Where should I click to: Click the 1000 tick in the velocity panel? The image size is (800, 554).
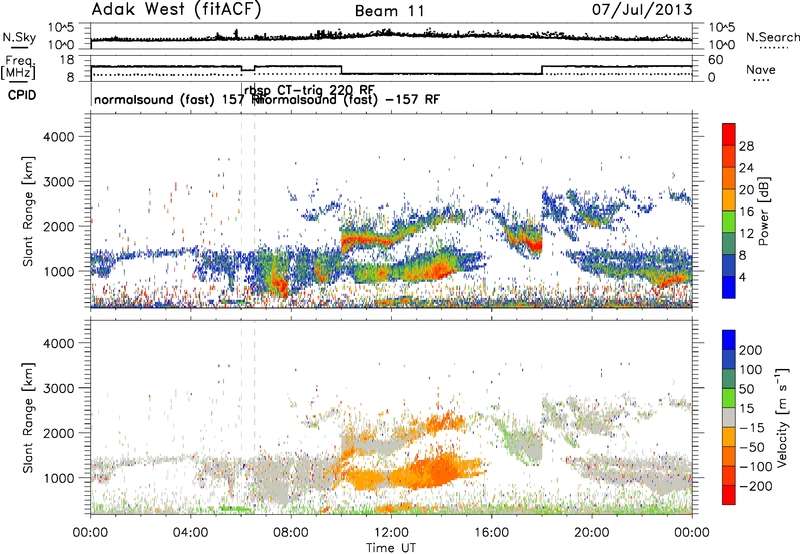(x=58, y=478)
